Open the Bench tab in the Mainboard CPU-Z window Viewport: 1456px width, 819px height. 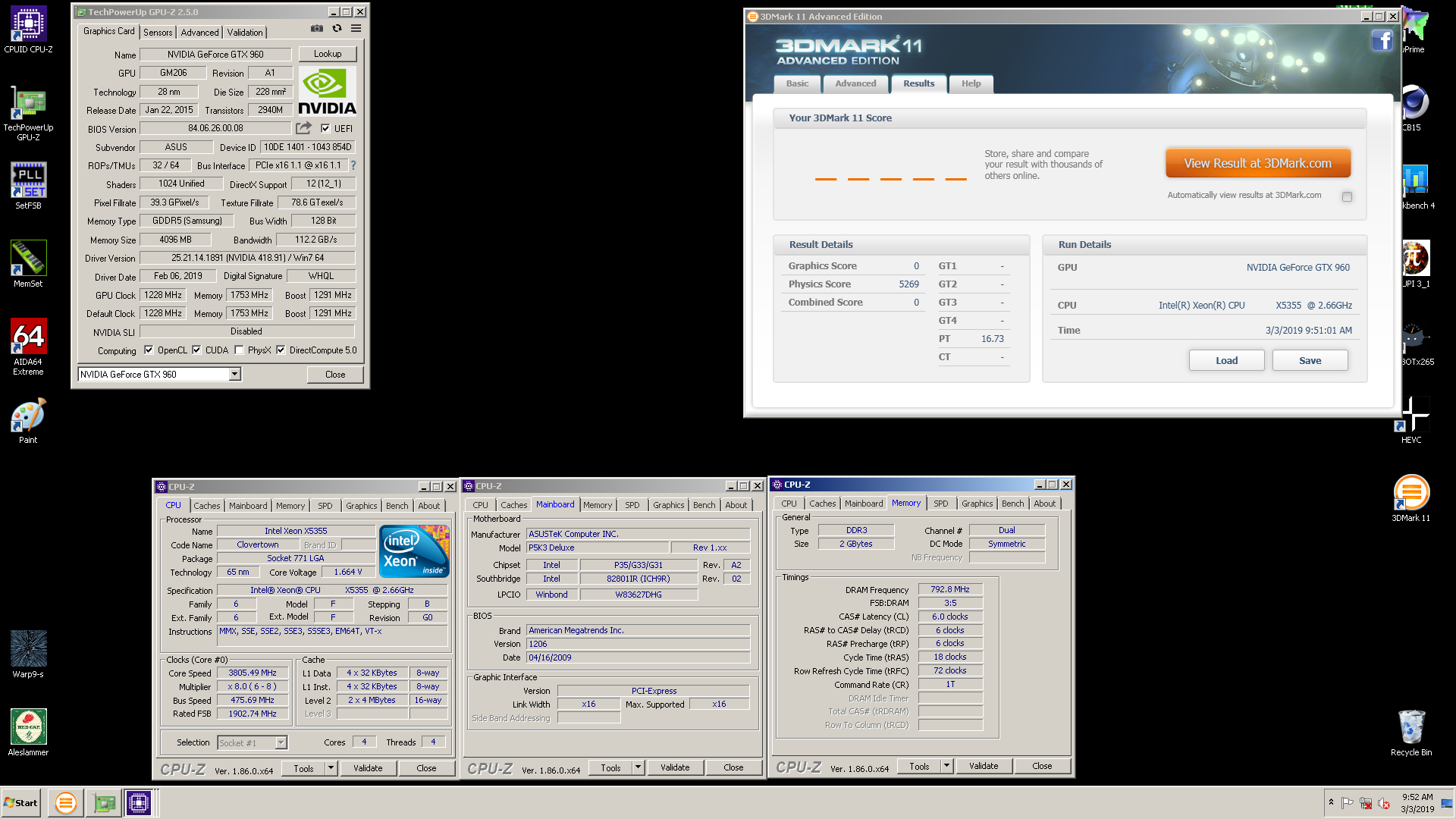tap(704, 505)
